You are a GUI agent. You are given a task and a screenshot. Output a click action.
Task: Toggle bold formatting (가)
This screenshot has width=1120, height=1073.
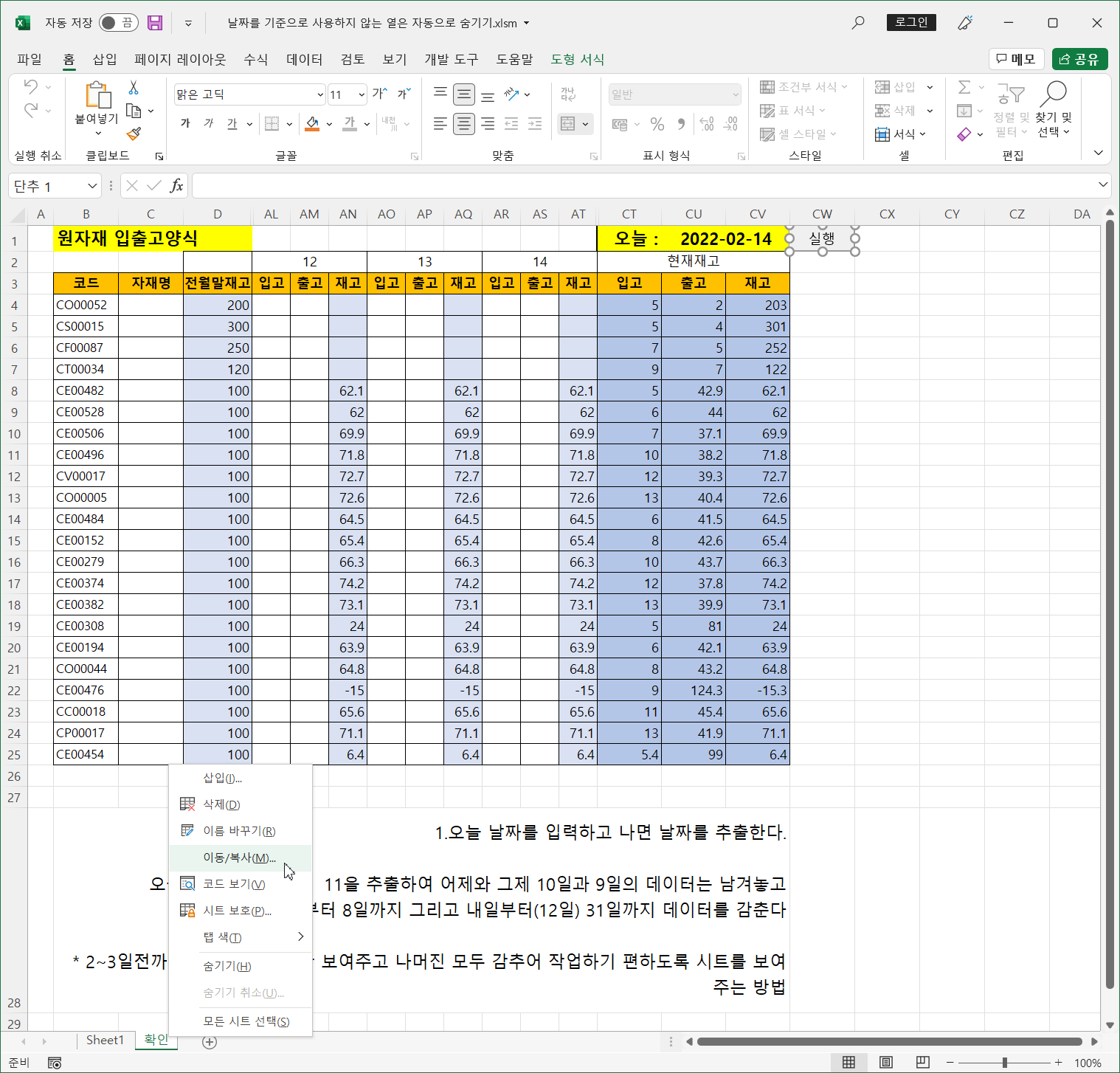185,123
